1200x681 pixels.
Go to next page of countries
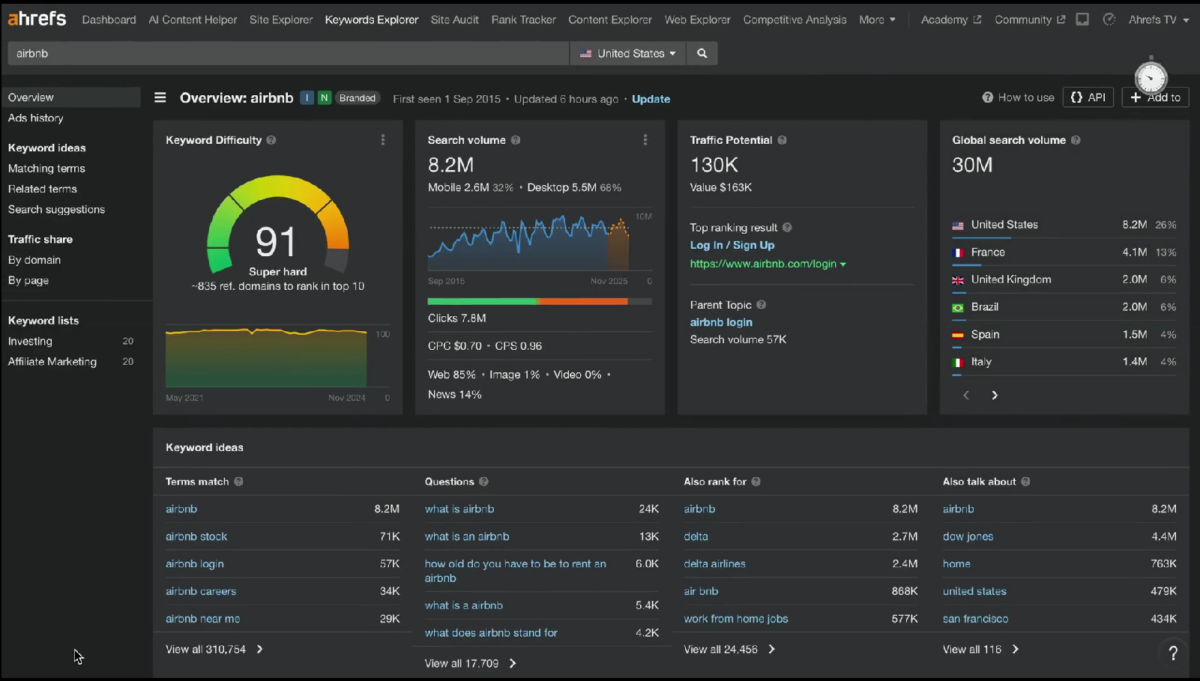(994, 396)
